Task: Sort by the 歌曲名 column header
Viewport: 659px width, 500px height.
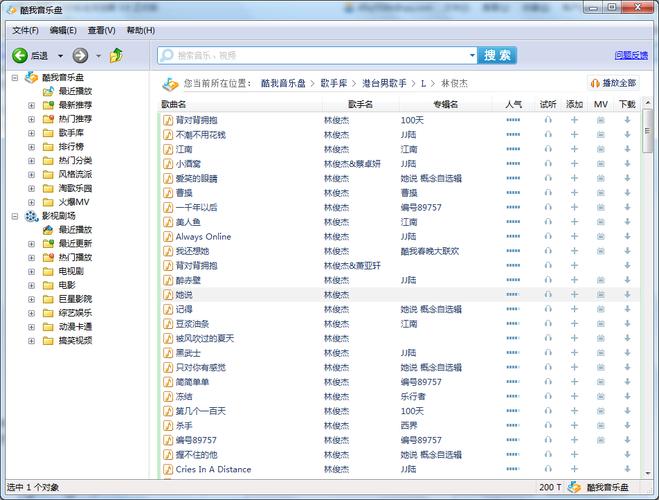Action: pyautogui.click(x=174, y=104)
